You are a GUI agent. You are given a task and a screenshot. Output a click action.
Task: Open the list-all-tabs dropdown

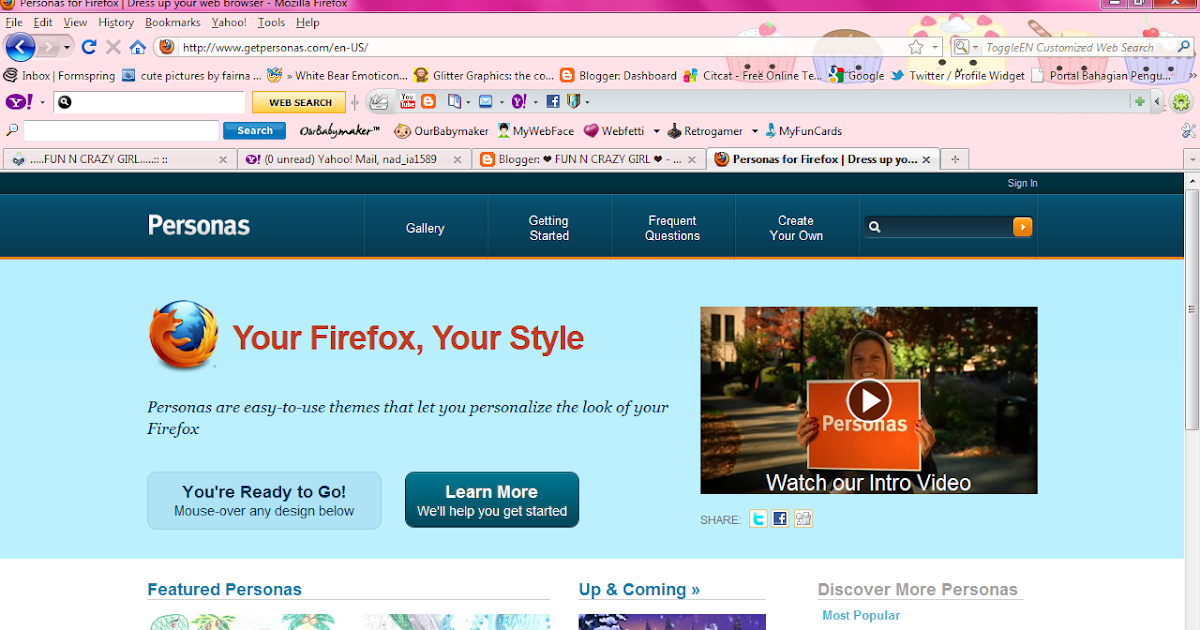1191,159
